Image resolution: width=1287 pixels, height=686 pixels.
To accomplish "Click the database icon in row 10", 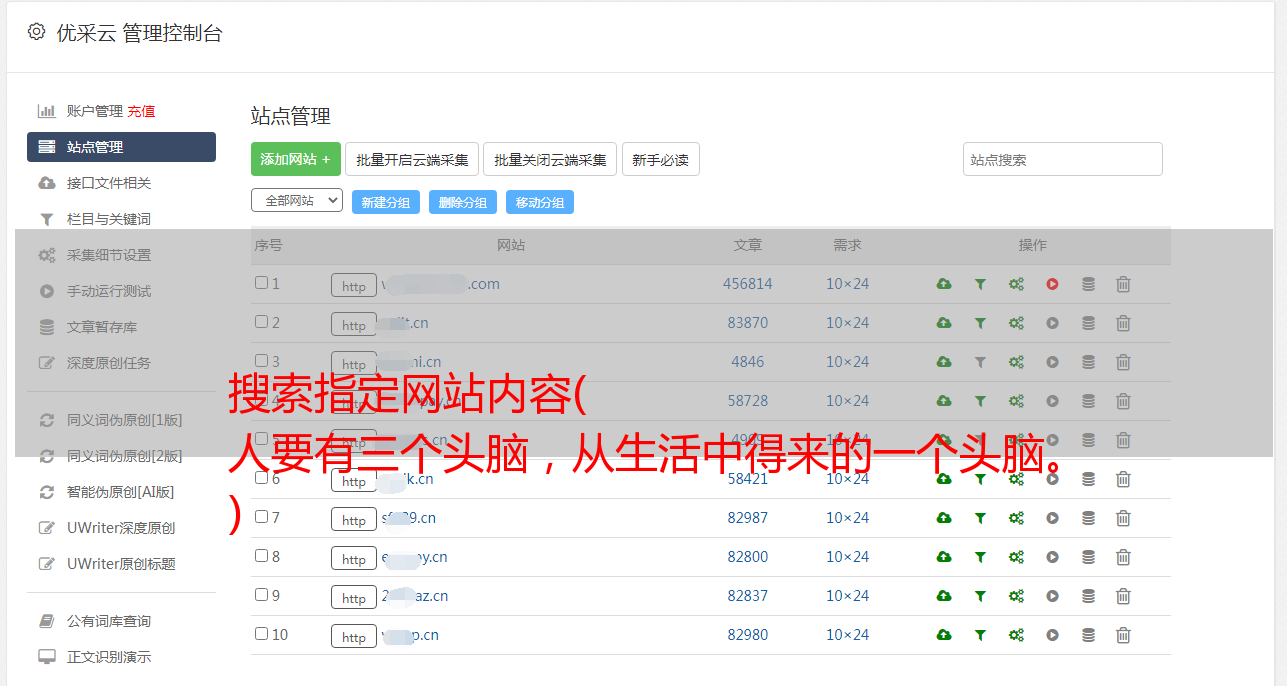I will 1088,635.
